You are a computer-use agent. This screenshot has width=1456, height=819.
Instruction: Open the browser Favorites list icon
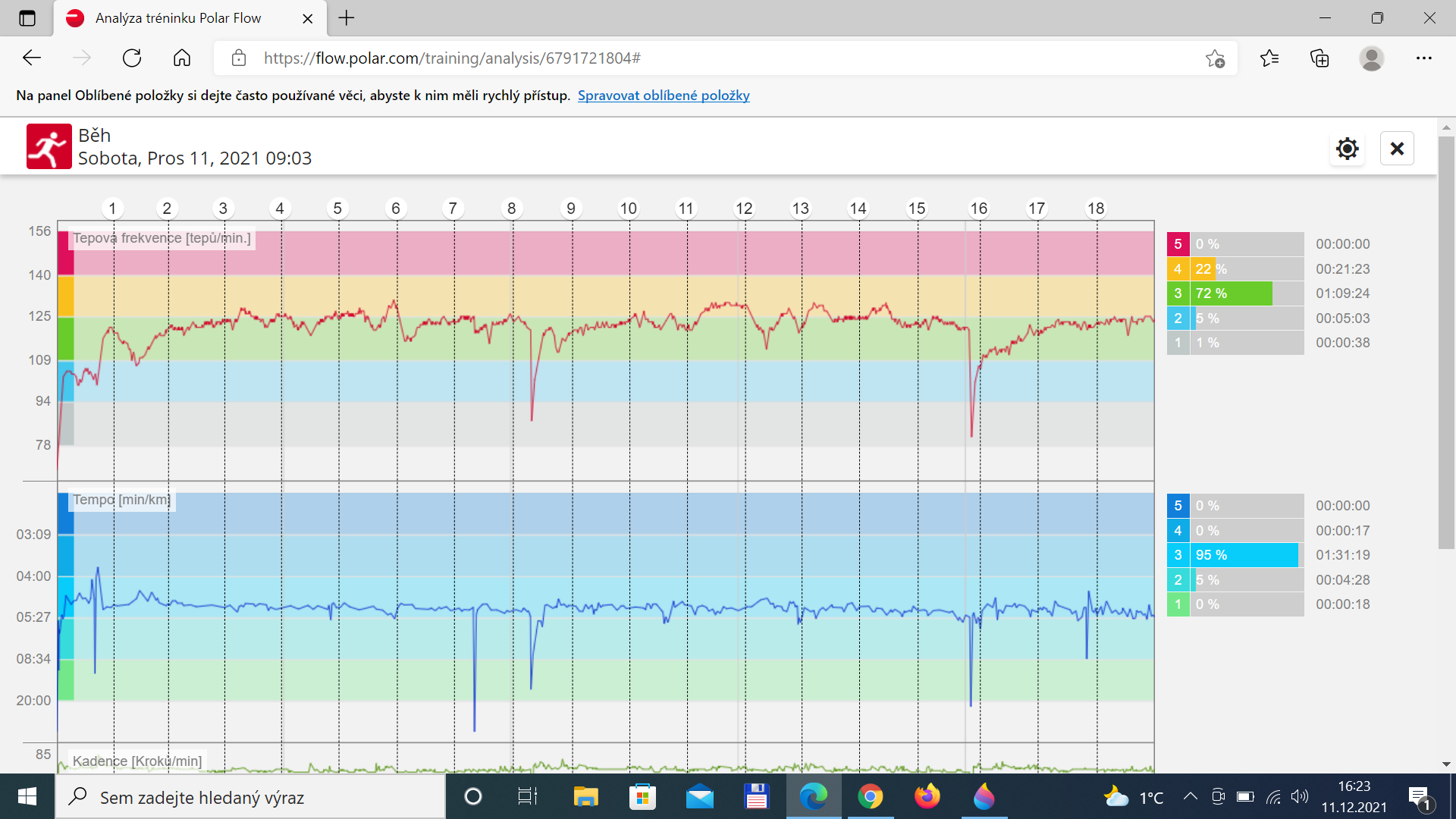tap(1269, 58)
